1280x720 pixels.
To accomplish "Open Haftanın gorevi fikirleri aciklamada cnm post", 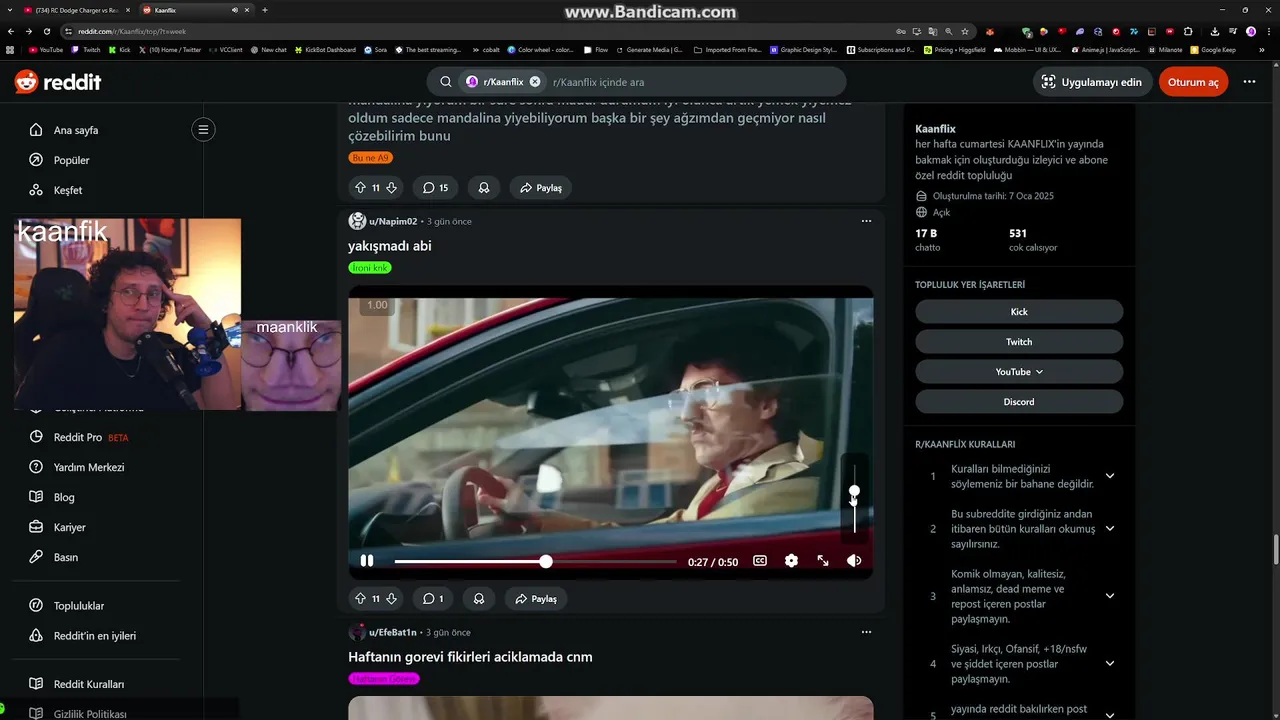I will click(470, 657).
